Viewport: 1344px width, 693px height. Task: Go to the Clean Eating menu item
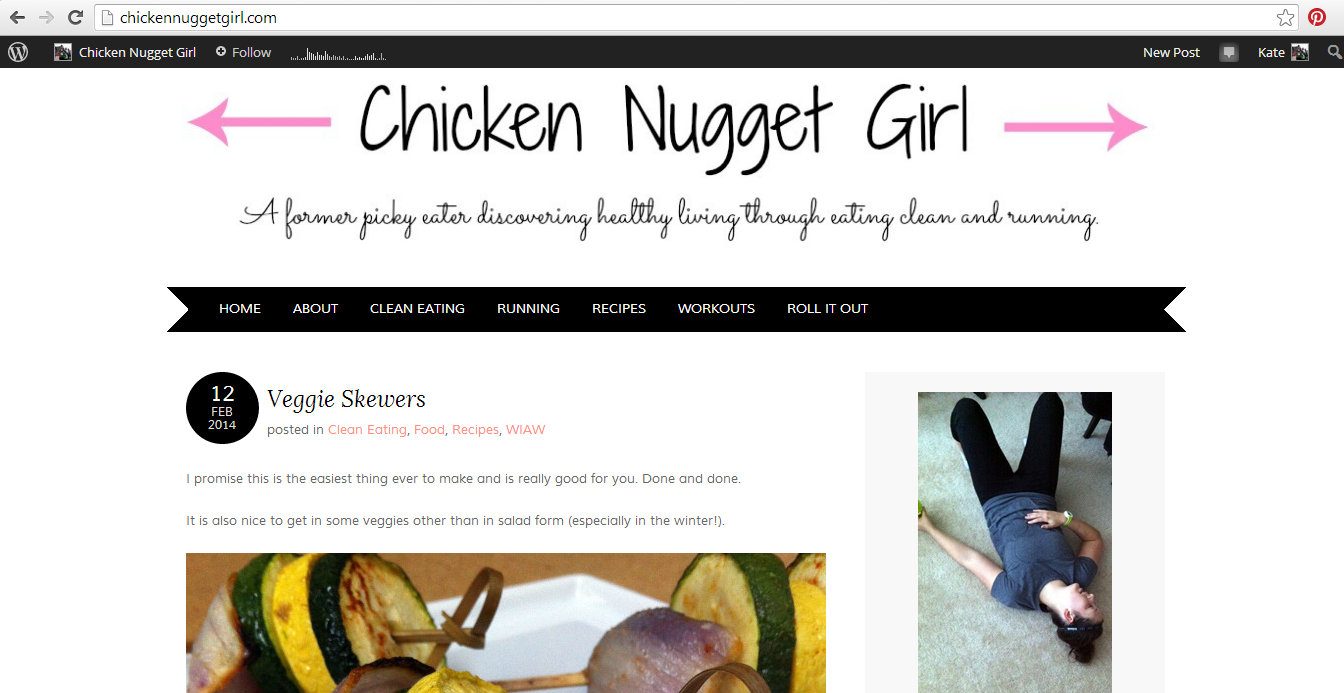point(417,308)
